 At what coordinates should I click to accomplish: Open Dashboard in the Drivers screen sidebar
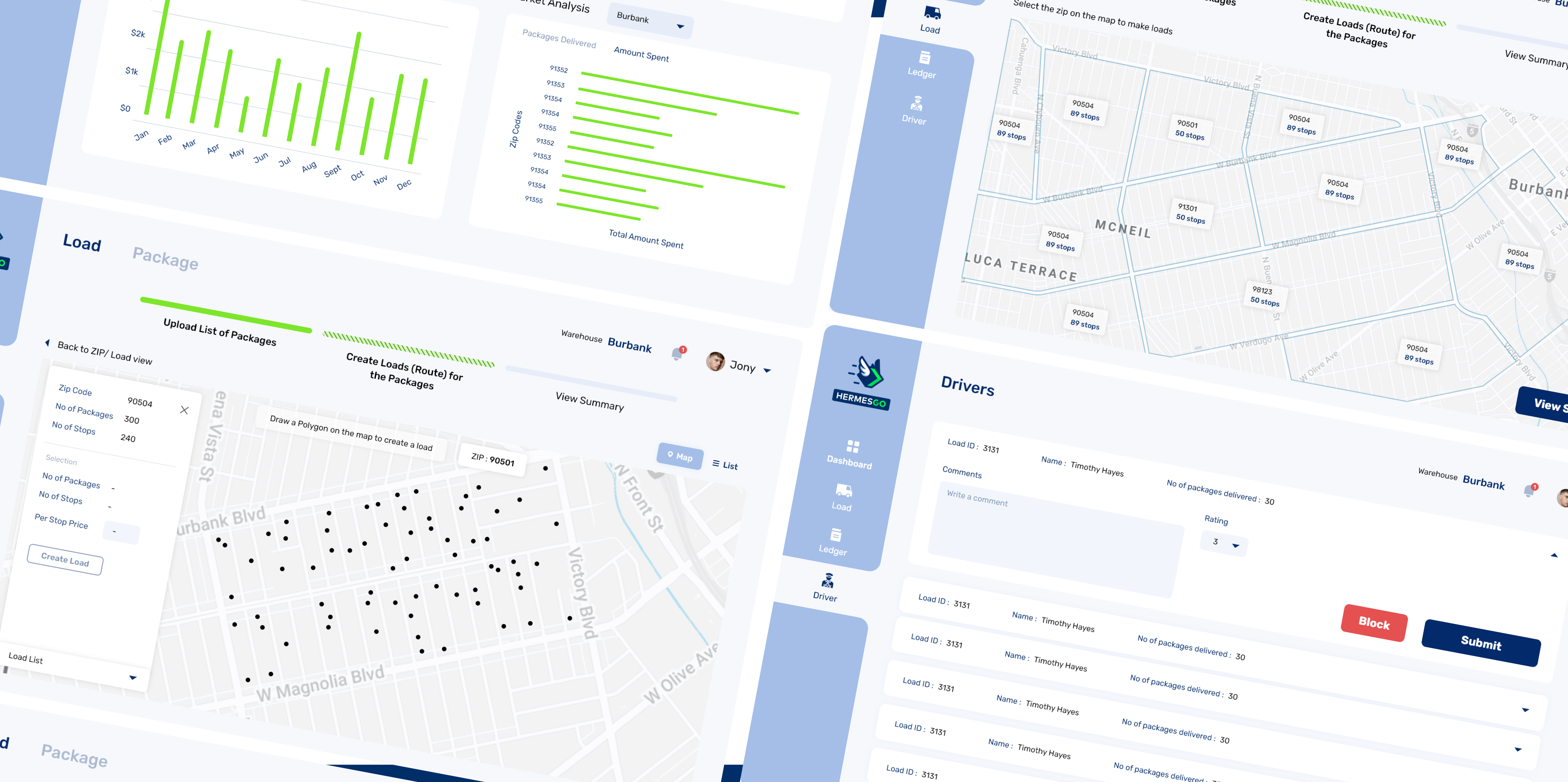click(850, 455)
